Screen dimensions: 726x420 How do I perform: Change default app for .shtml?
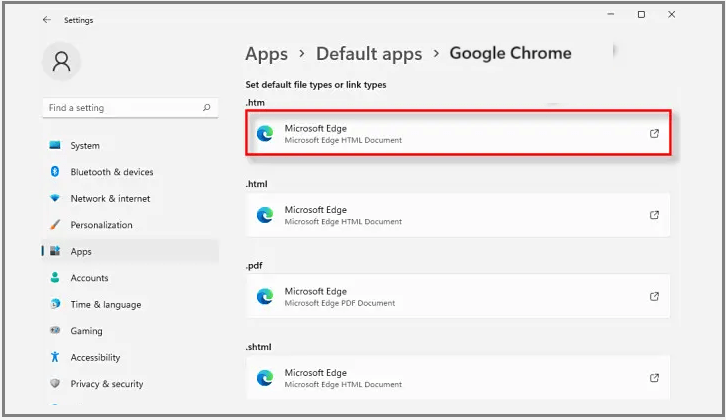coord(458,377)
